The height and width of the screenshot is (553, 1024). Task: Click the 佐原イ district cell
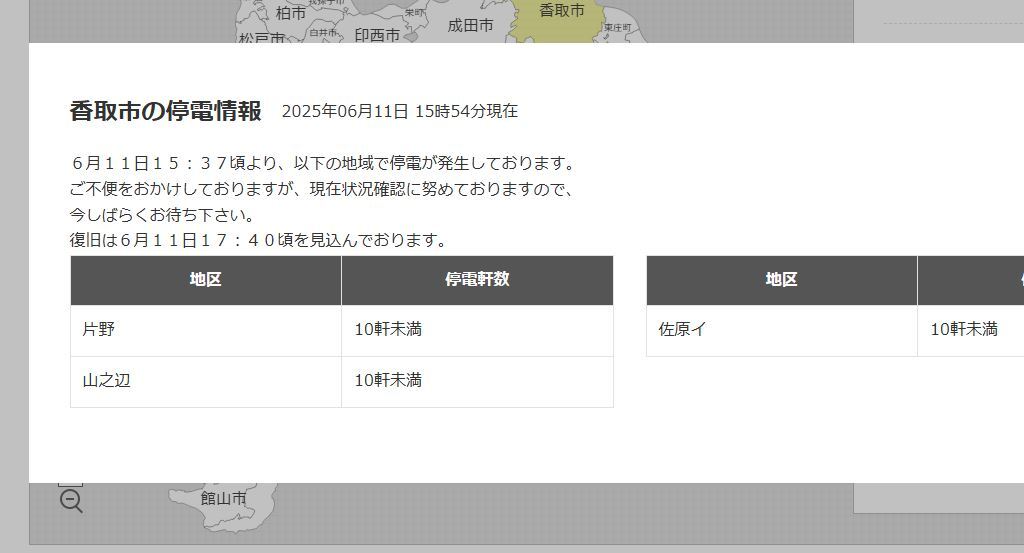(782, 330)
